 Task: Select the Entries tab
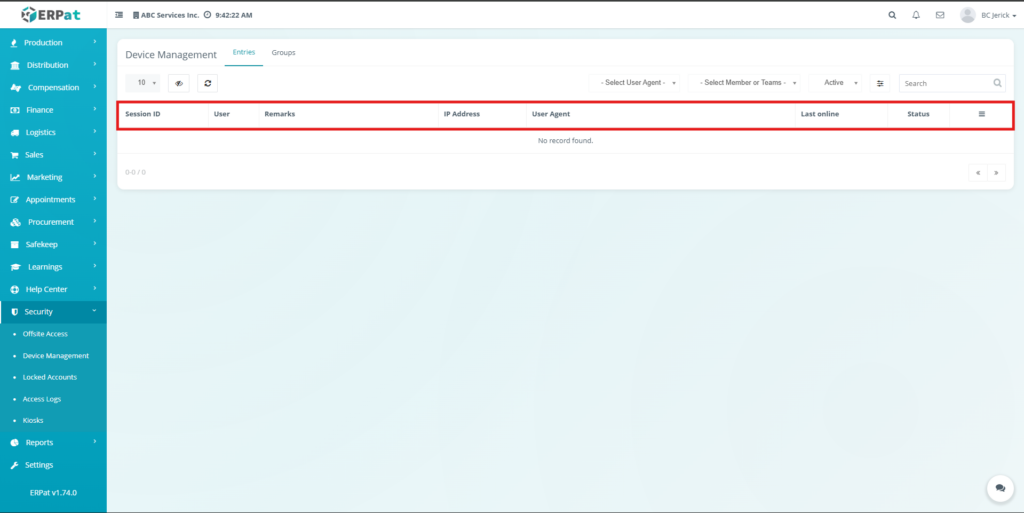point(244,52)
